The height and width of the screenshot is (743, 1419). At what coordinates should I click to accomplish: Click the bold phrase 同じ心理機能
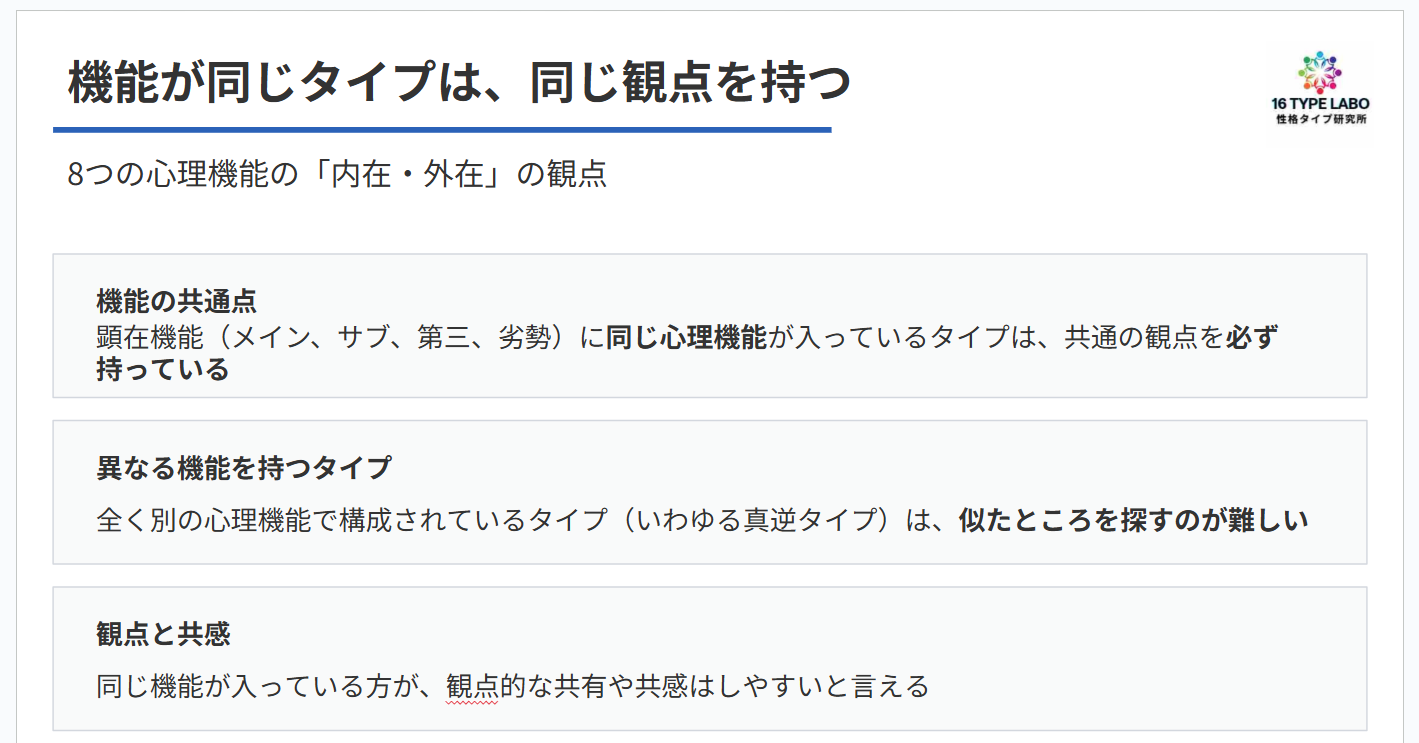pyautogui.click(x=686, y=336)
